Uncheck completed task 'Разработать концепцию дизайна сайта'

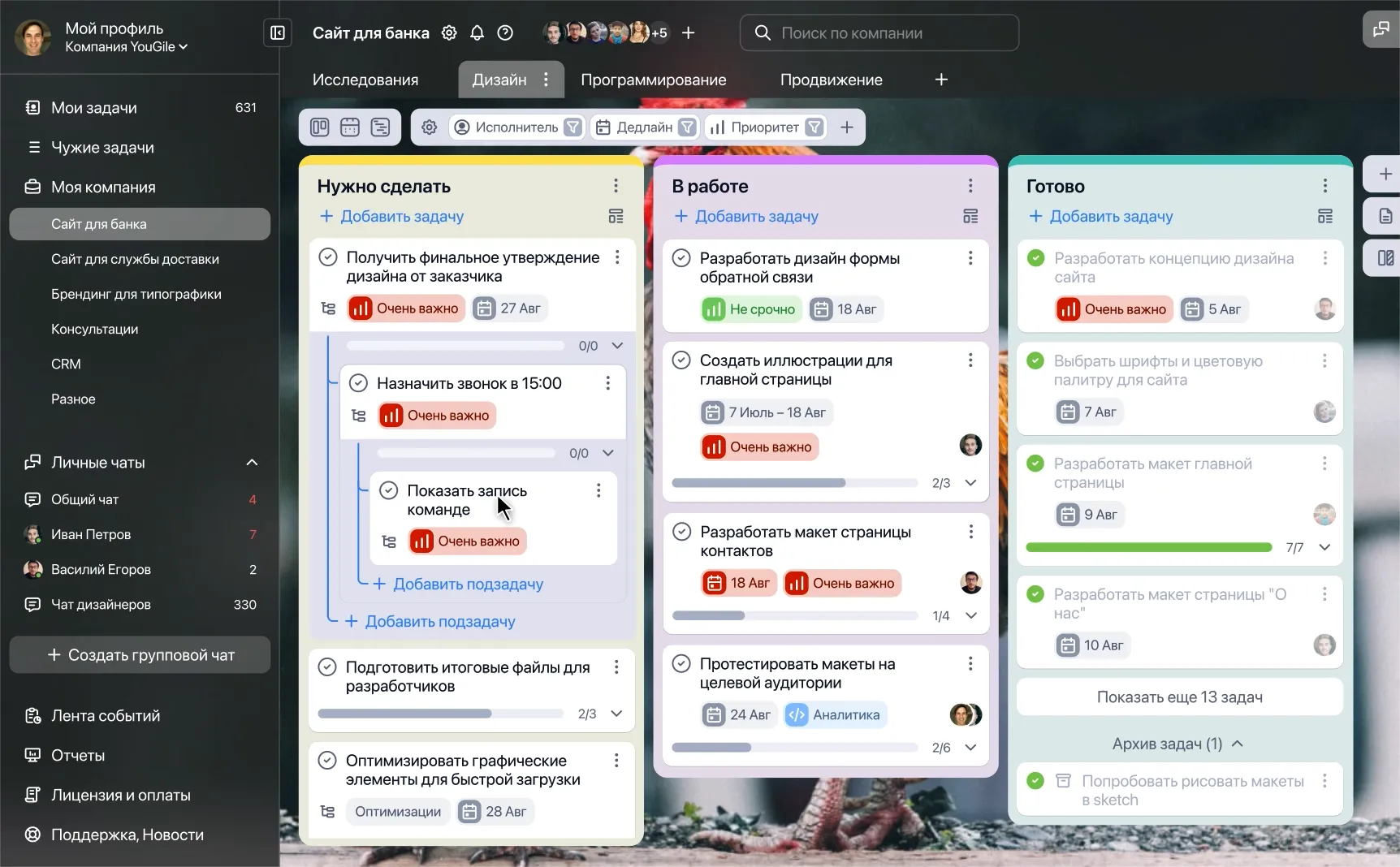point(1035,258)
